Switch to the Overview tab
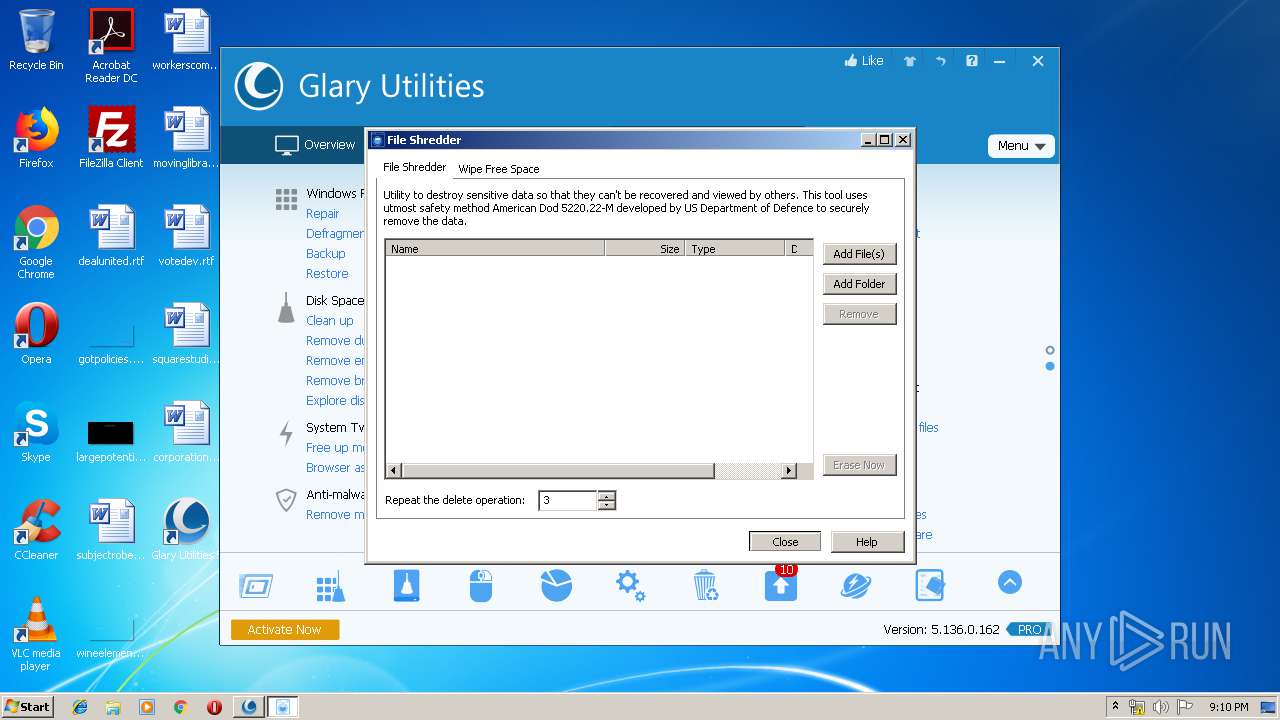Viewport: 1280px width, 720px height. coord(315,145)
